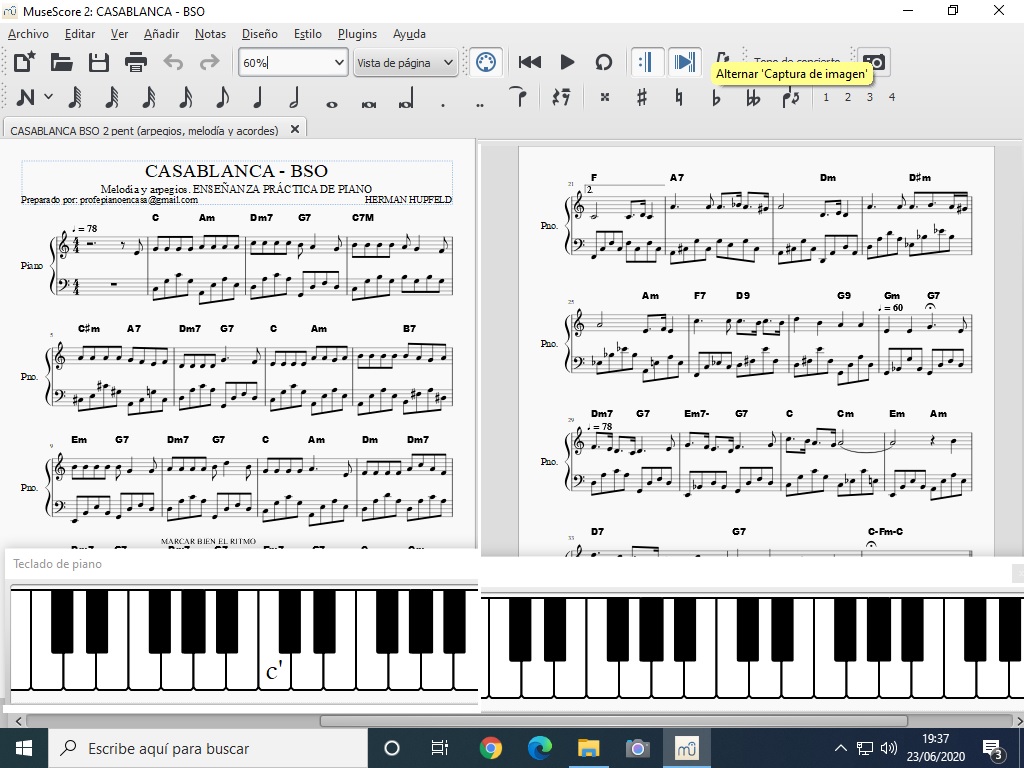Create a new score with the toolbar icon
Screen dimensions: 1024x768
pos(24,63)
